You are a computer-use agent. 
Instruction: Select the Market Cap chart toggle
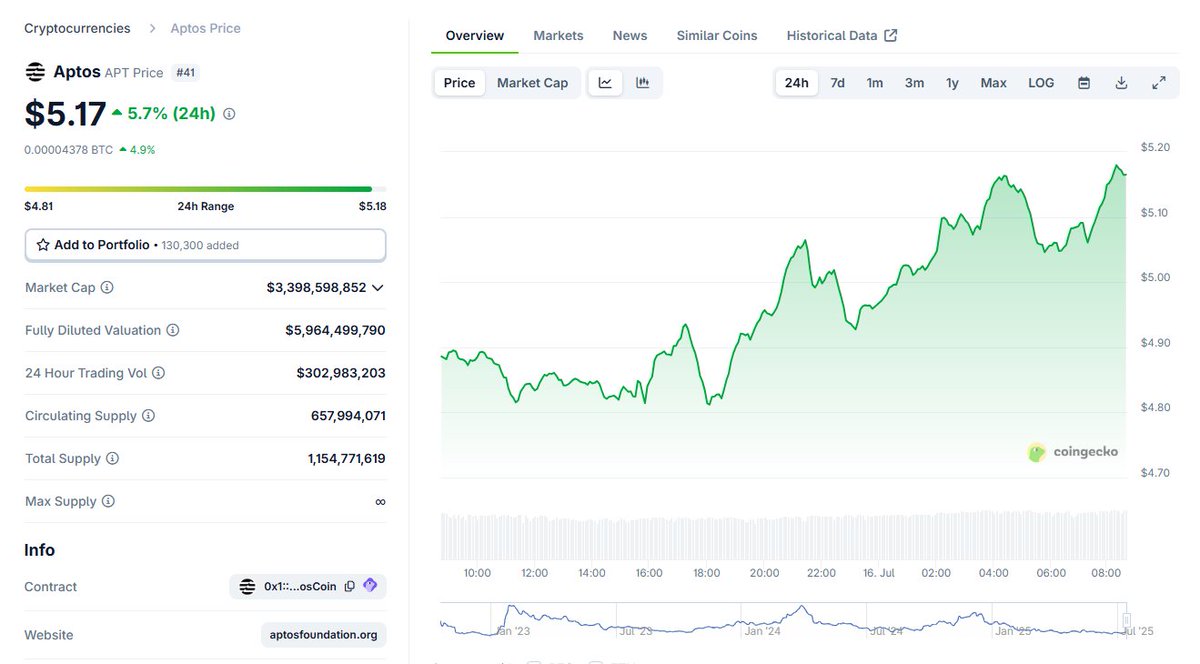point(532,83)
